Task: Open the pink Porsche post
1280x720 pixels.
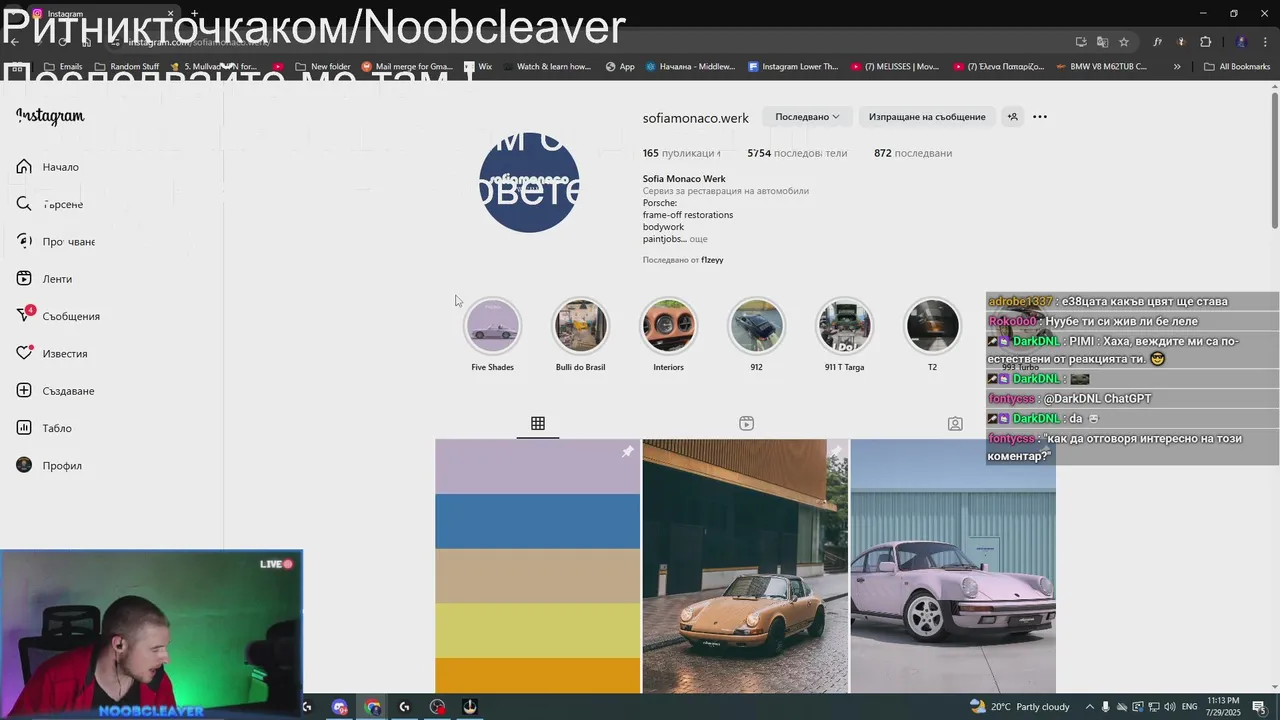Action: click(x=953, y=566)
